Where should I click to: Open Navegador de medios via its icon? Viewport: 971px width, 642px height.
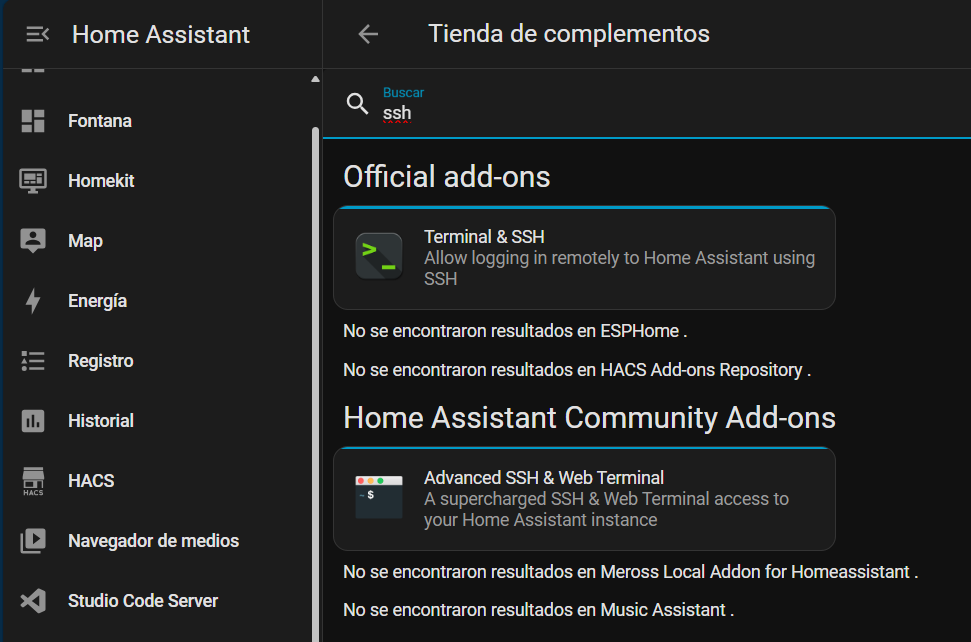(34, 540)
